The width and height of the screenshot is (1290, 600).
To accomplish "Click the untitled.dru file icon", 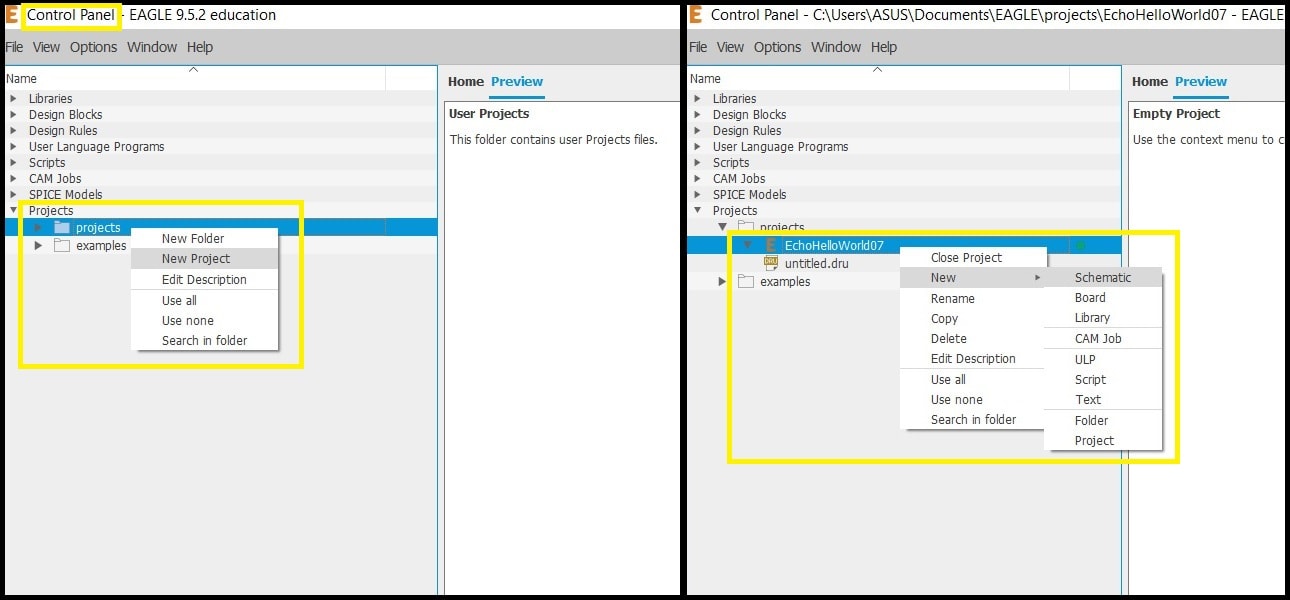I will (x=771, y=263).
